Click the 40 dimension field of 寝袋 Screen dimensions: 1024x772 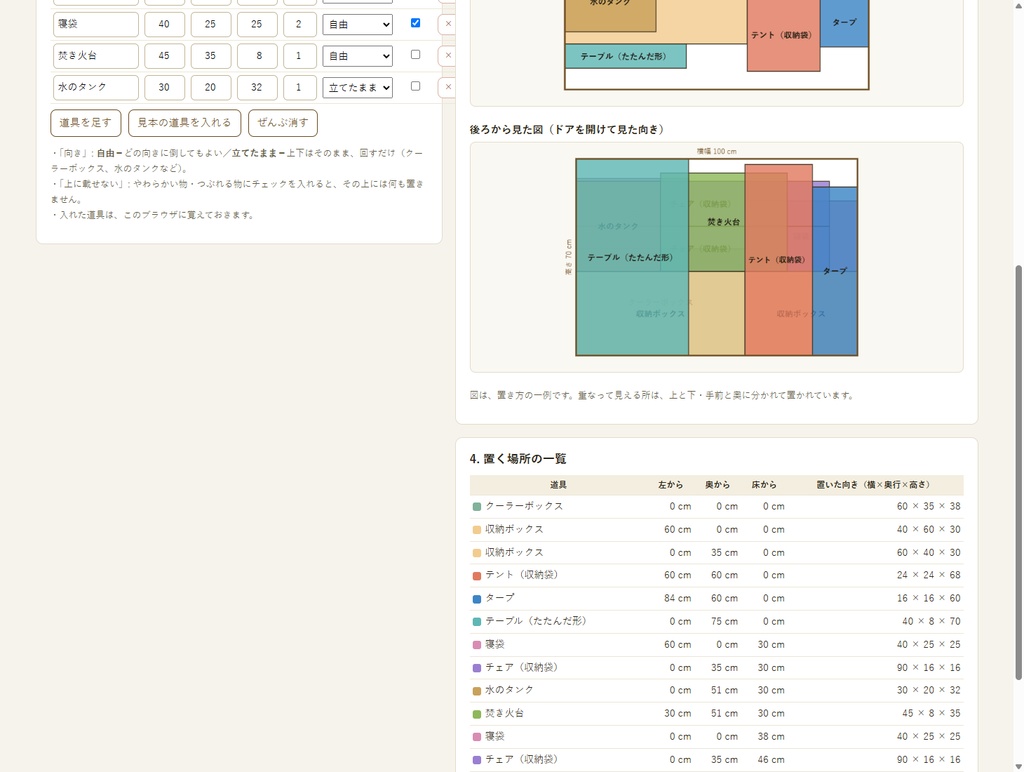coord(164,25)
